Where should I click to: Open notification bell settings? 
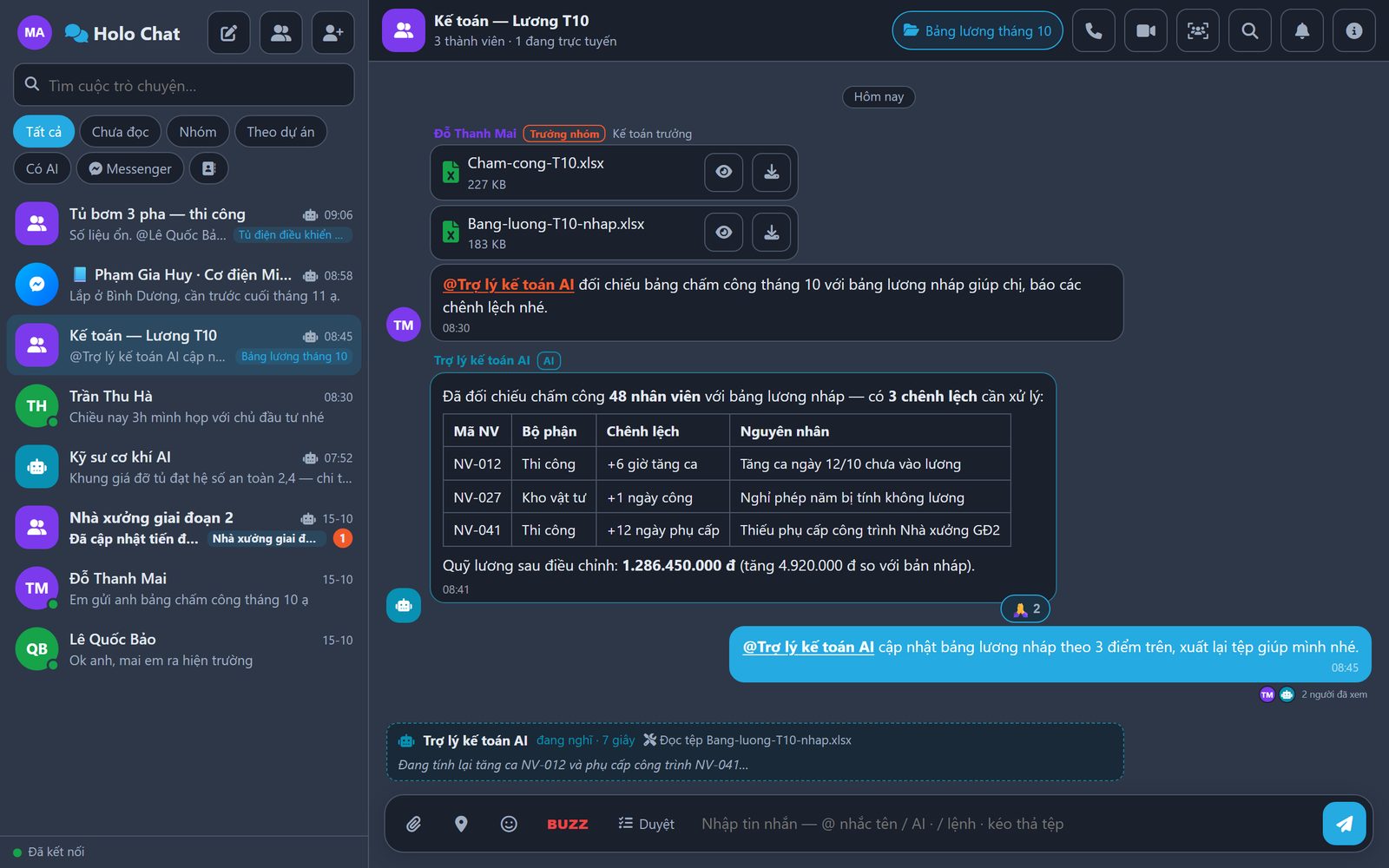click(x=1302, y=31)
